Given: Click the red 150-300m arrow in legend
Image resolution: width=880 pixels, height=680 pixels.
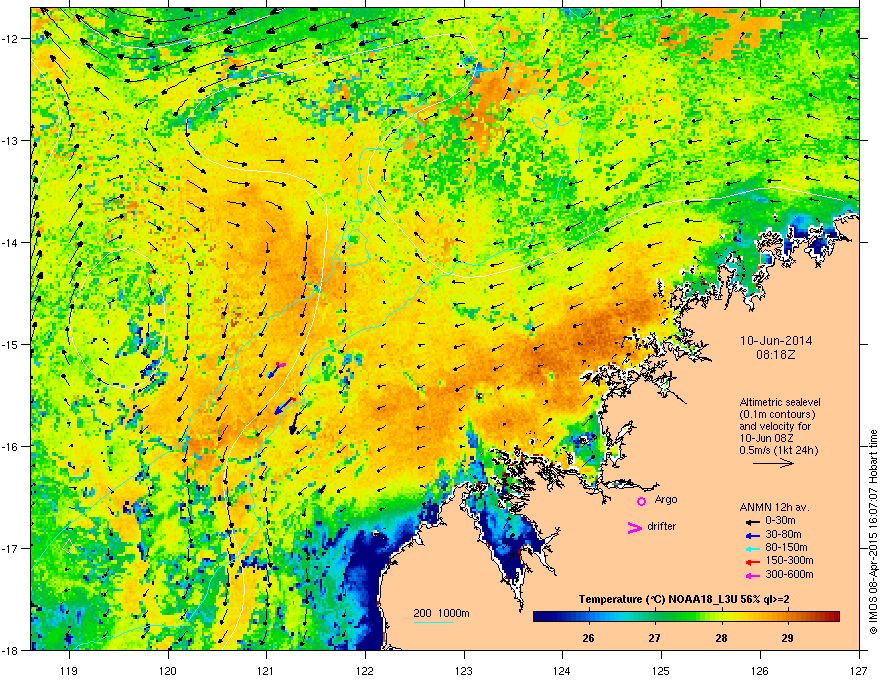Looking at the screenshot, I should click(752, 562).
